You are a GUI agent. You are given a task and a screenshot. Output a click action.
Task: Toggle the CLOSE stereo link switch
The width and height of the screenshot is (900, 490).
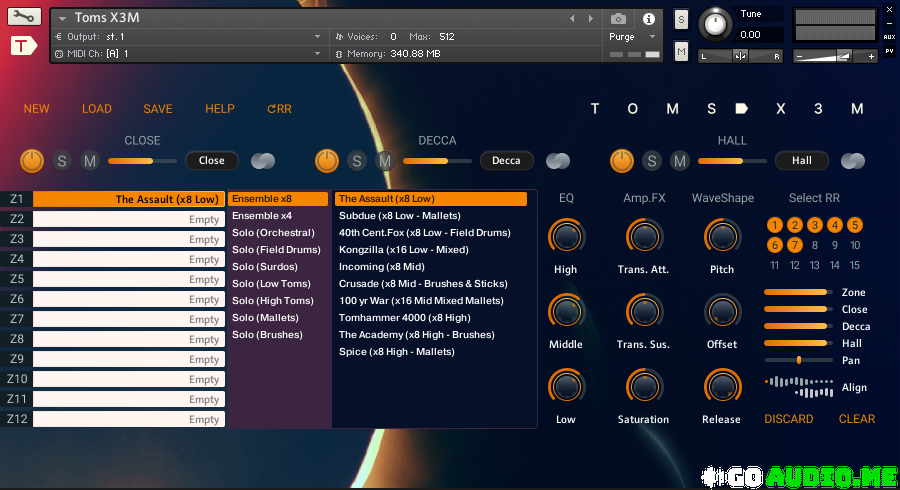263,161
